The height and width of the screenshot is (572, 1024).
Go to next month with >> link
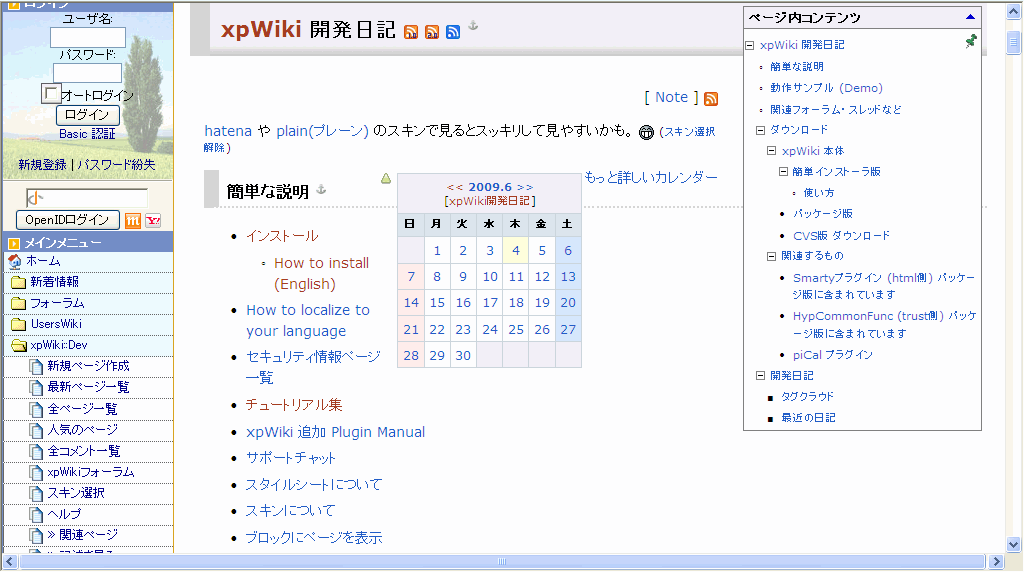pos(524,187)
